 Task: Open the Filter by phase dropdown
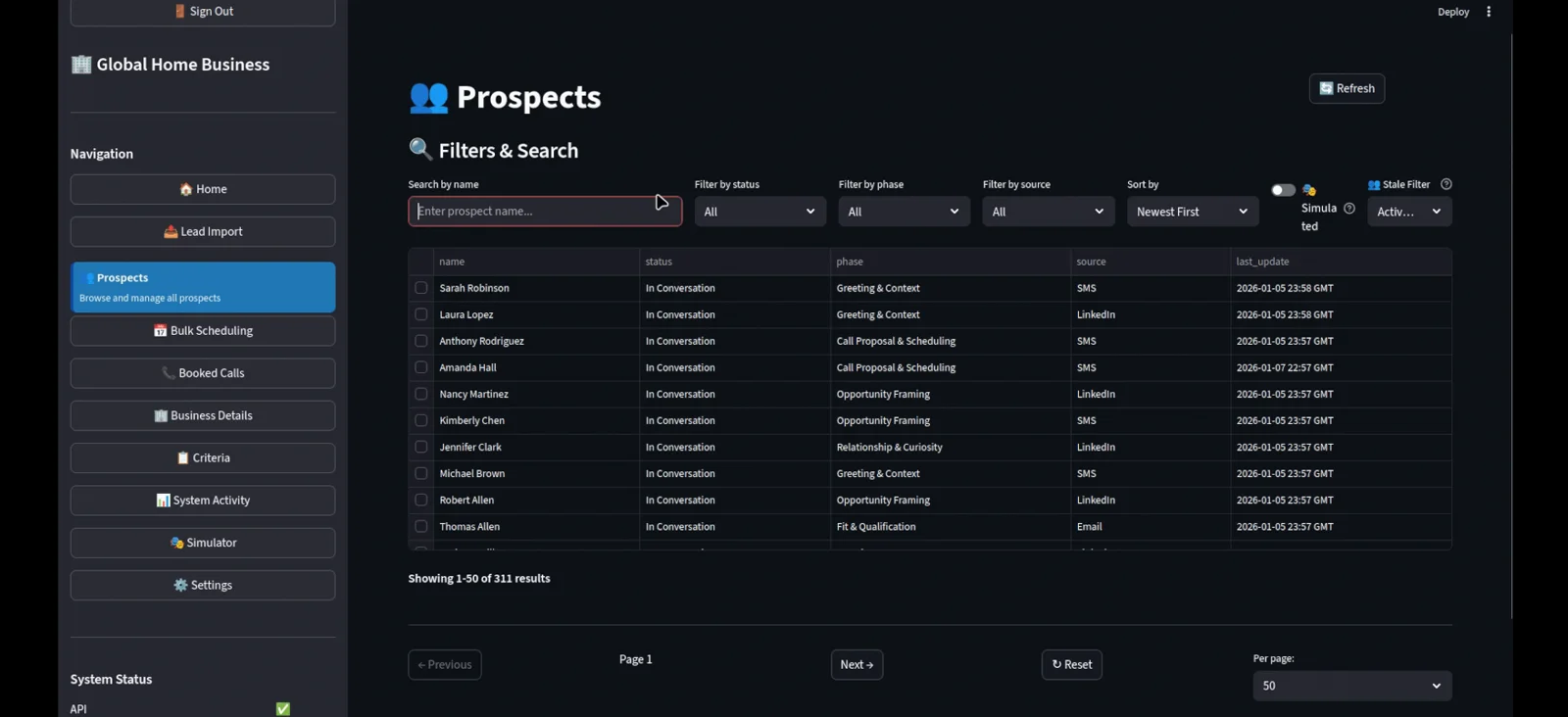tap(905, 212)
